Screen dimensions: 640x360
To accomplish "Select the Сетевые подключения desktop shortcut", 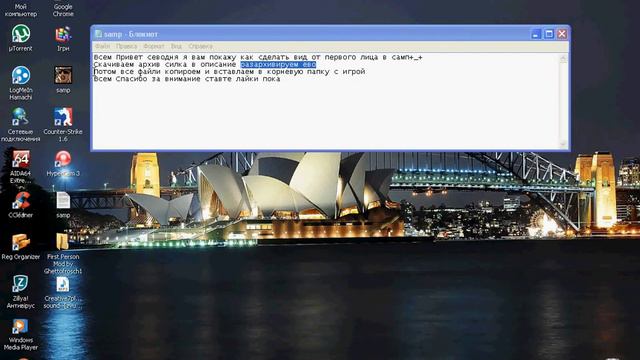I will 20,124.
